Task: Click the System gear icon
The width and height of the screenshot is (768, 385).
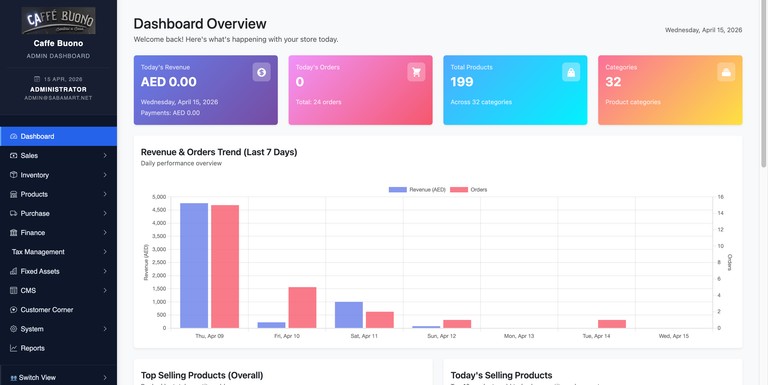Action: tap(13, 329)
